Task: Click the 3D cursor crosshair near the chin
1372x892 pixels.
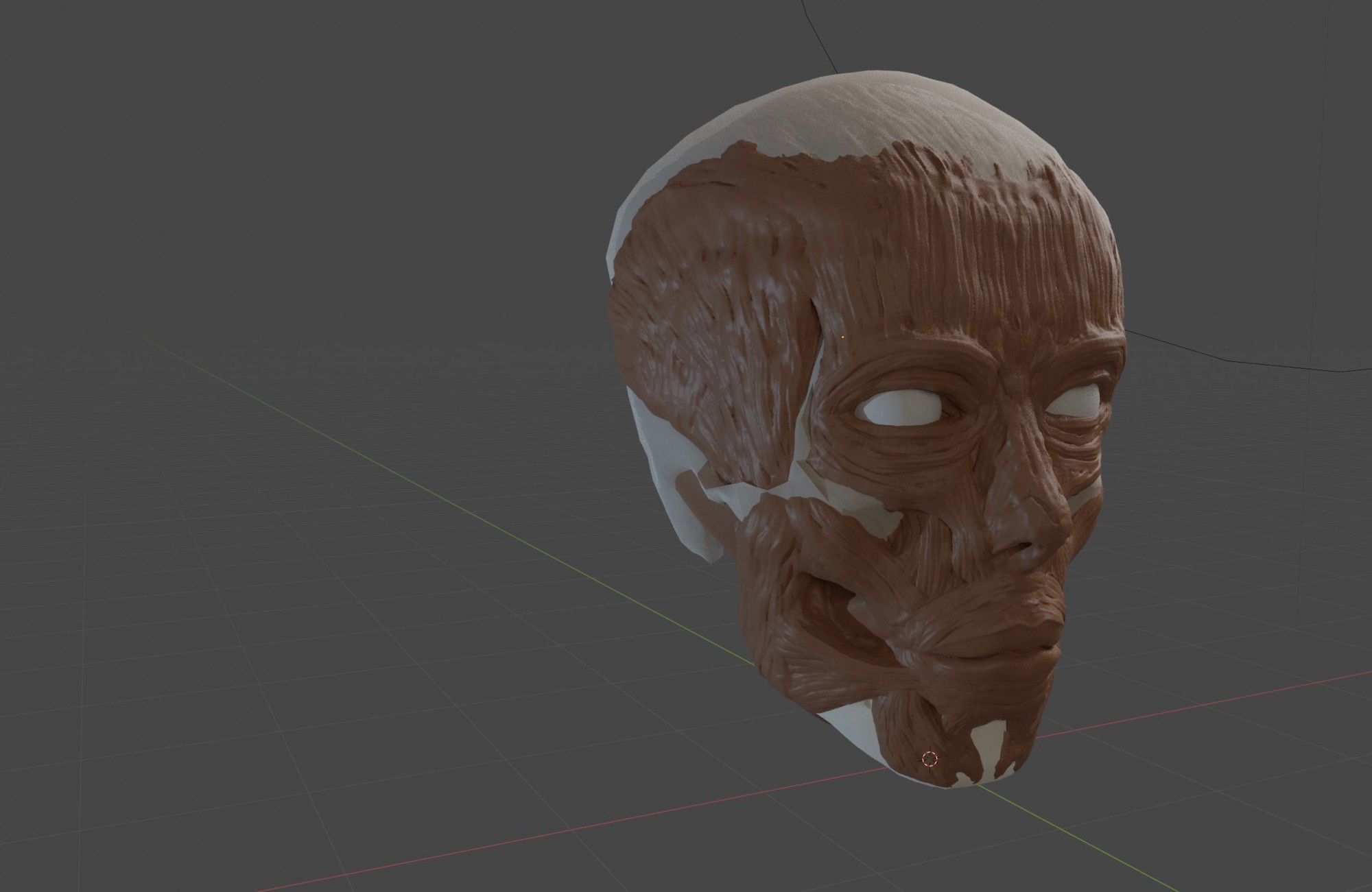Action: [x=930, y=758]
